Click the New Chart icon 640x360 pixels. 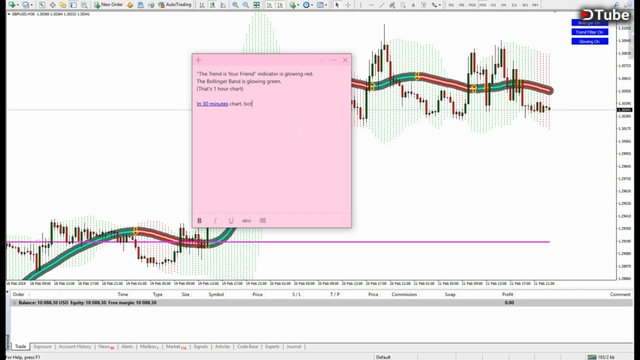12,5
